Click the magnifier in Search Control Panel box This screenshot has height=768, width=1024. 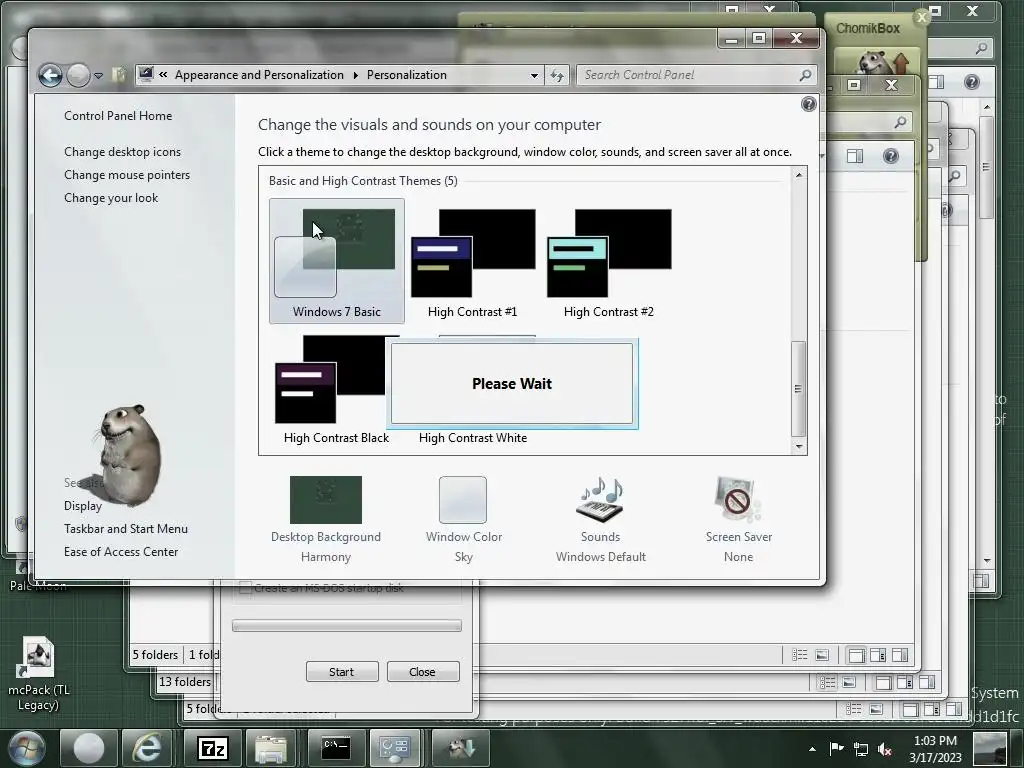806,75
